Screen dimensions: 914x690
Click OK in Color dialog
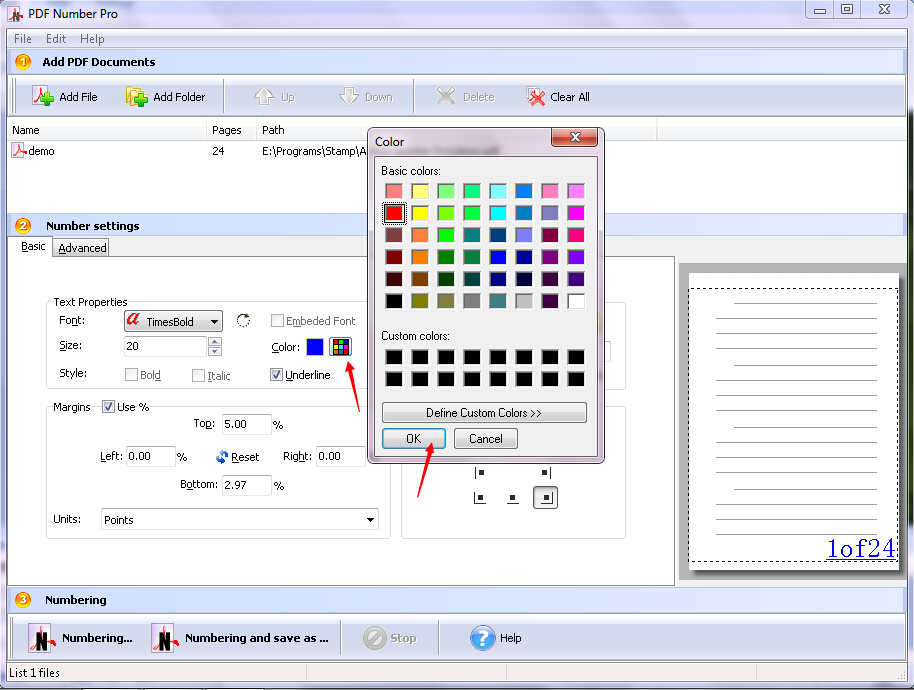pos(414,439)
